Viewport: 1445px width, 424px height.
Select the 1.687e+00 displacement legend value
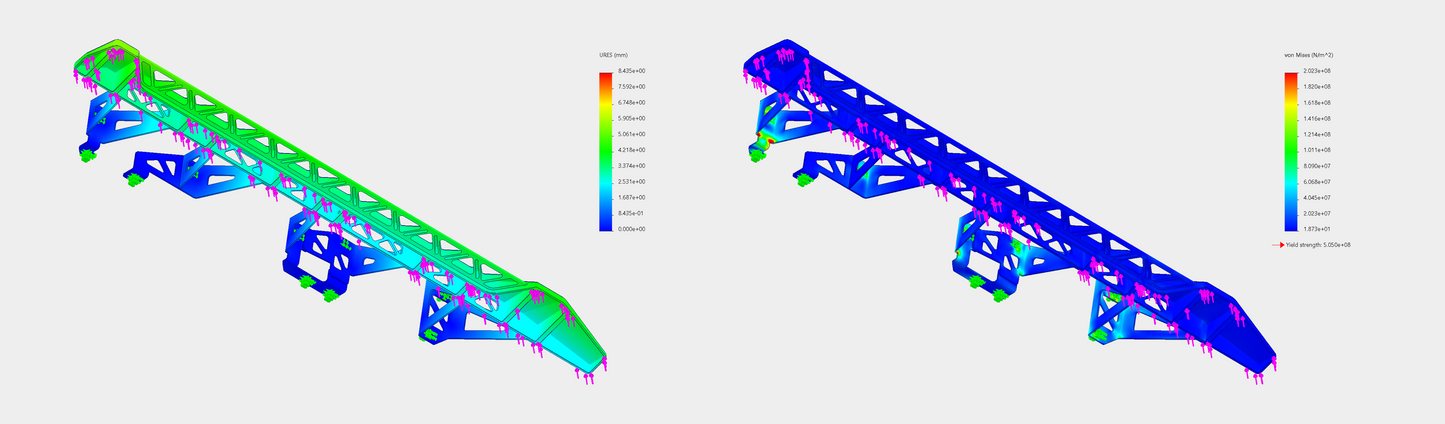coord(632,197)
